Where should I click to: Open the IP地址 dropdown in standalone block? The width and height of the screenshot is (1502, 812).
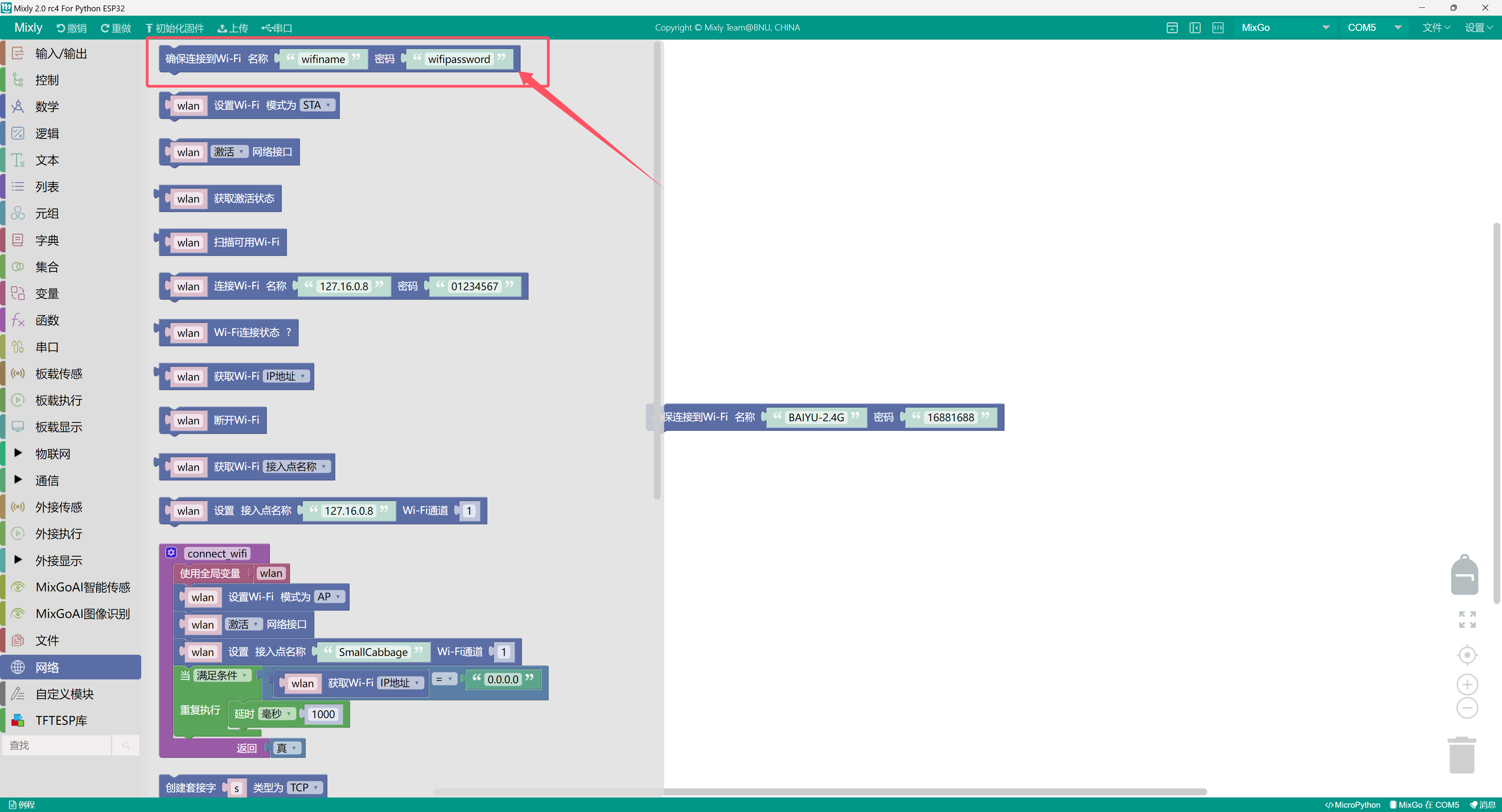point(286,376)
